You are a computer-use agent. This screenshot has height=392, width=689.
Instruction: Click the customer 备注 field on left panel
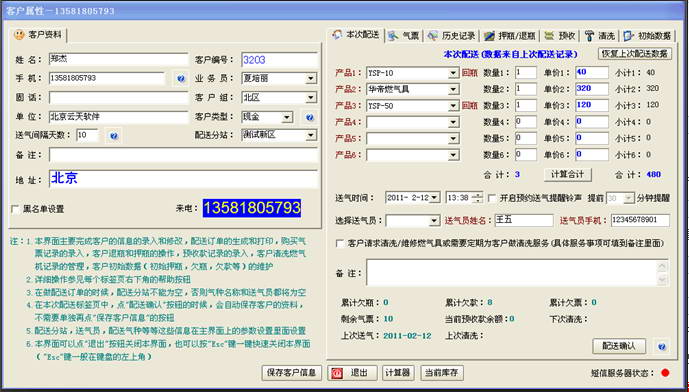click(183, 155)
